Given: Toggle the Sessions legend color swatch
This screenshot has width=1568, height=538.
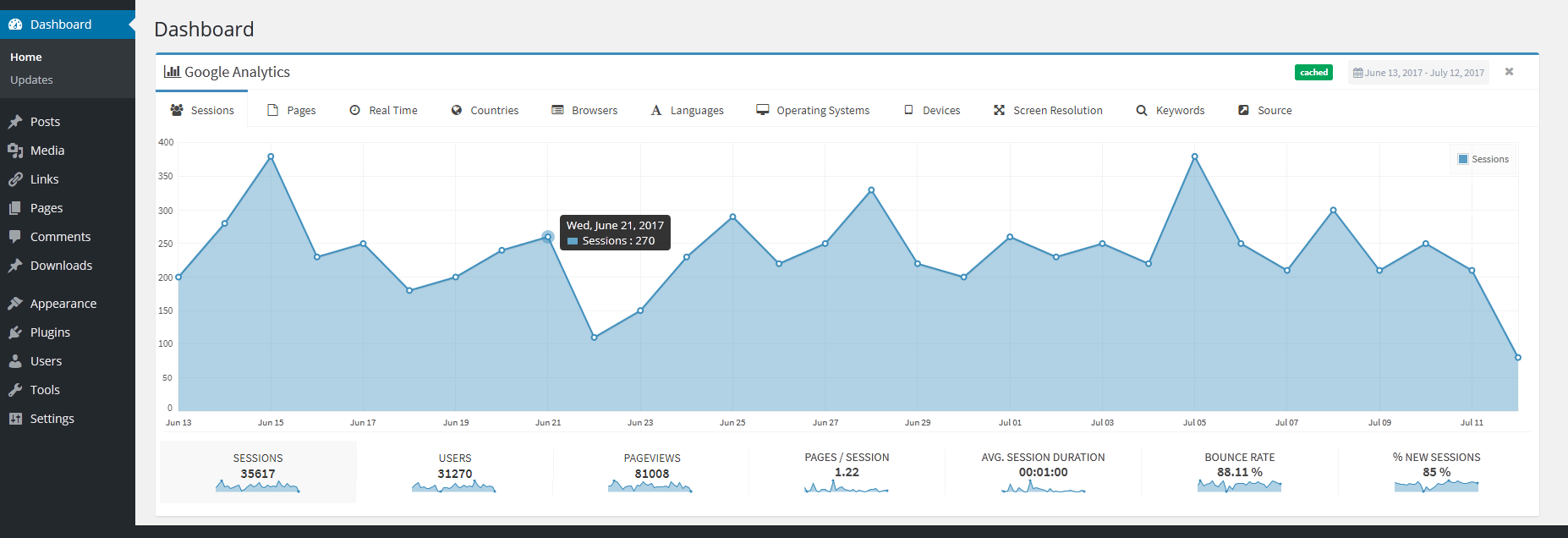Looking at the screenshot, I should coord(1463,159).
